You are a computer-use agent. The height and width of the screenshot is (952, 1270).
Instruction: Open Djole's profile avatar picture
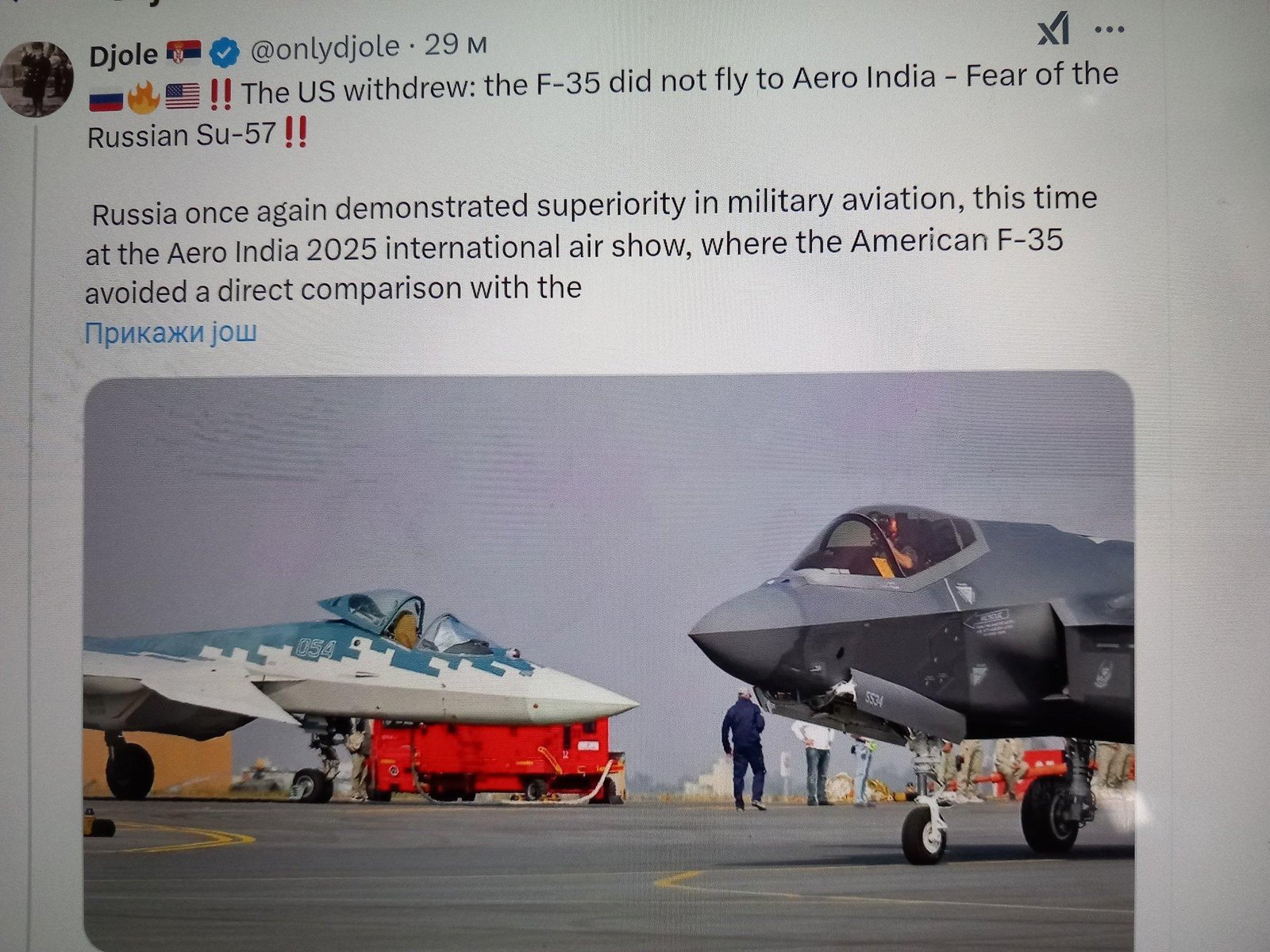[37, 79]
